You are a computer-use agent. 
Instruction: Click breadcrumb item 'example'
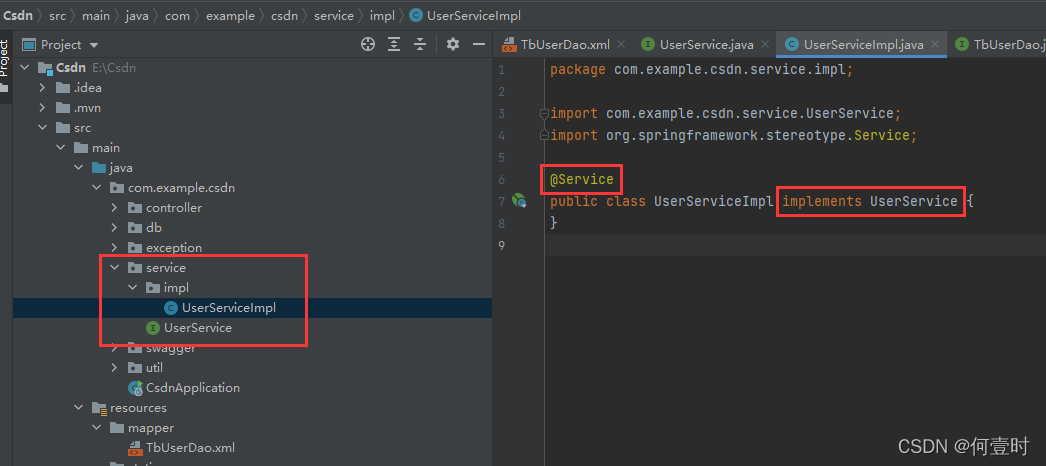[x=230, y=15]
